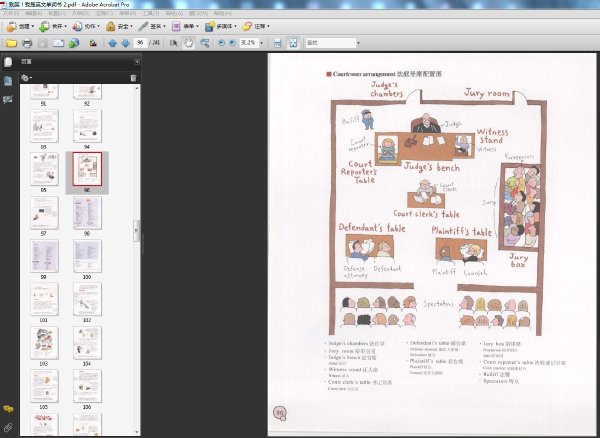Select page 101 thumbnail
The image size is (600, 438).
(44, 299)
